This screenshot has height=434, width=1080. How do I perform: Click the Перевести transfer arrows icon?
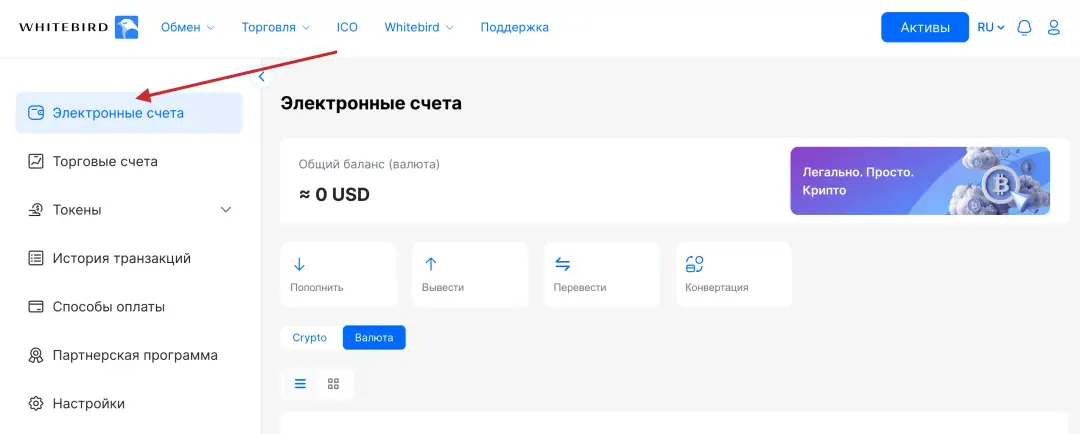tap(563, 265)
